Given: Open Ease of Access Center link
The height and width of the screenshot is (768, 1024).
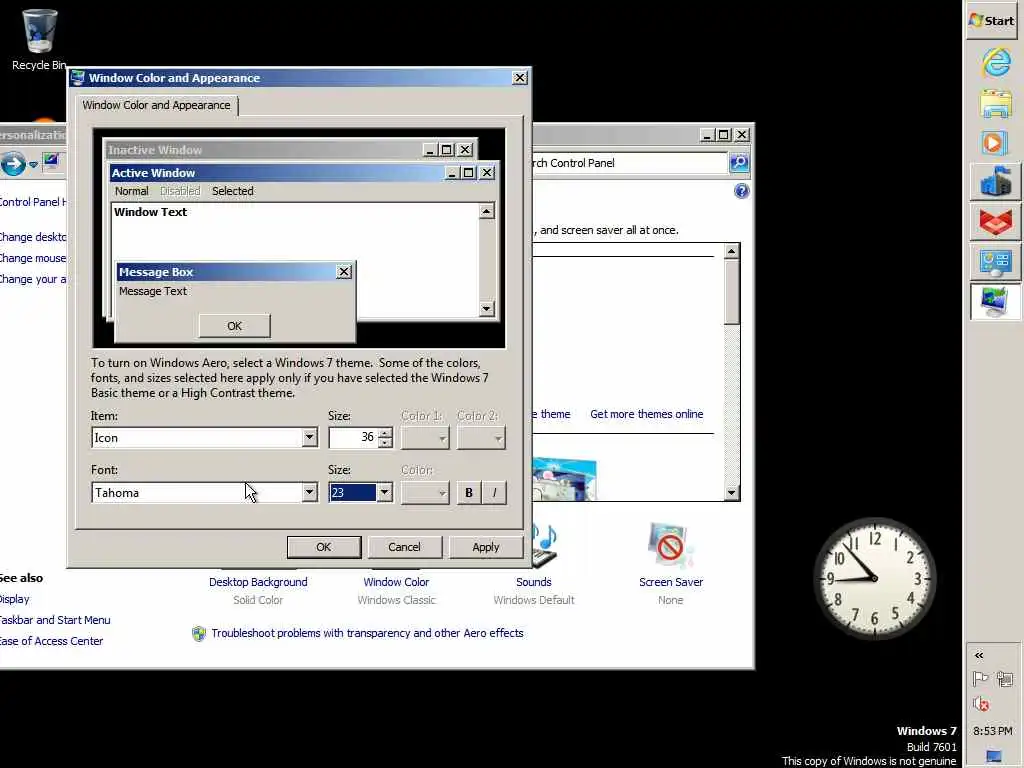Looking at the screenshot, I should point(51,641).
